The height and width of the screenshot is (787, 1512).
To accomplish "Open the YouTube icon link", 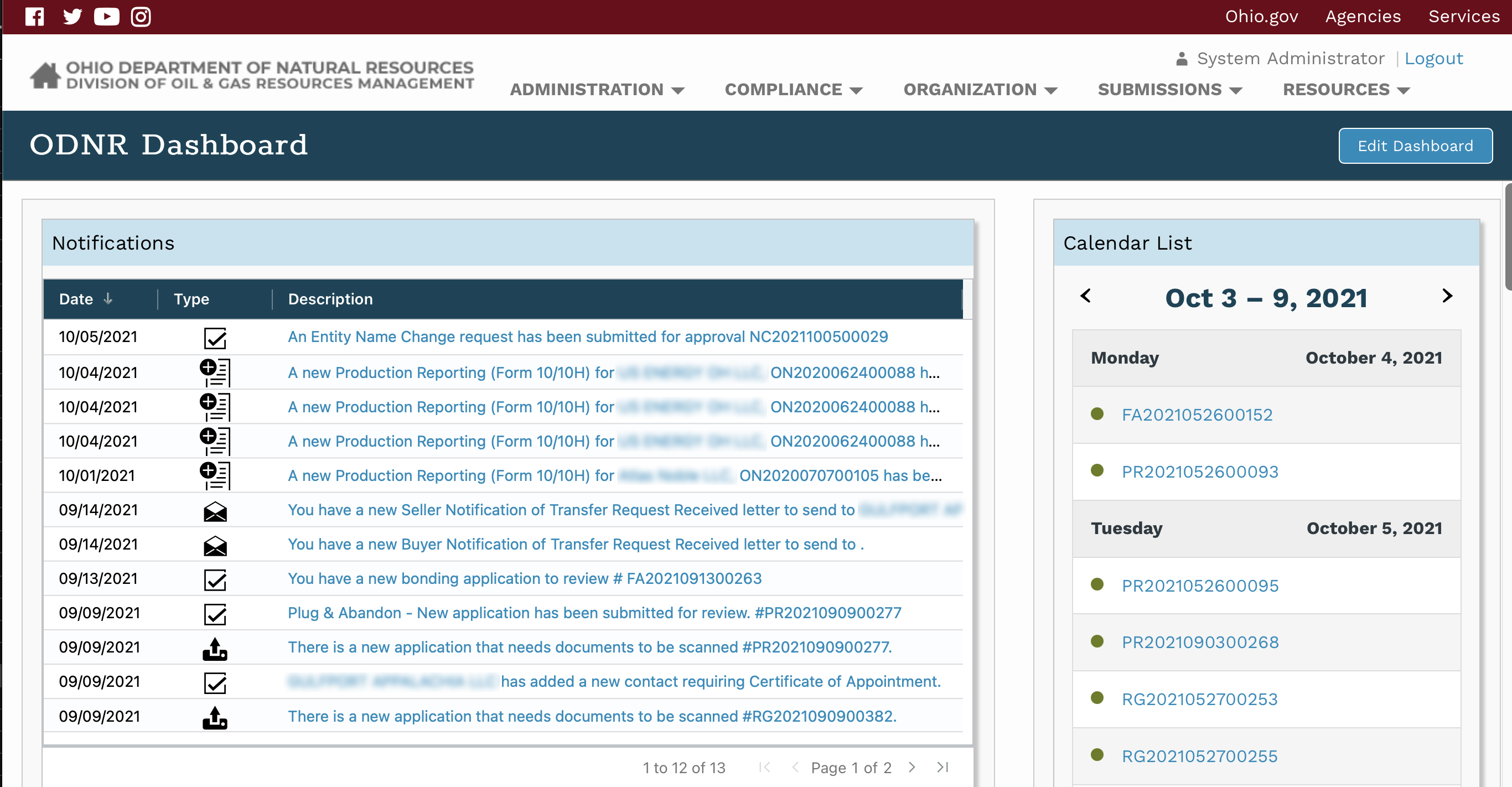I will coord(106,17).
